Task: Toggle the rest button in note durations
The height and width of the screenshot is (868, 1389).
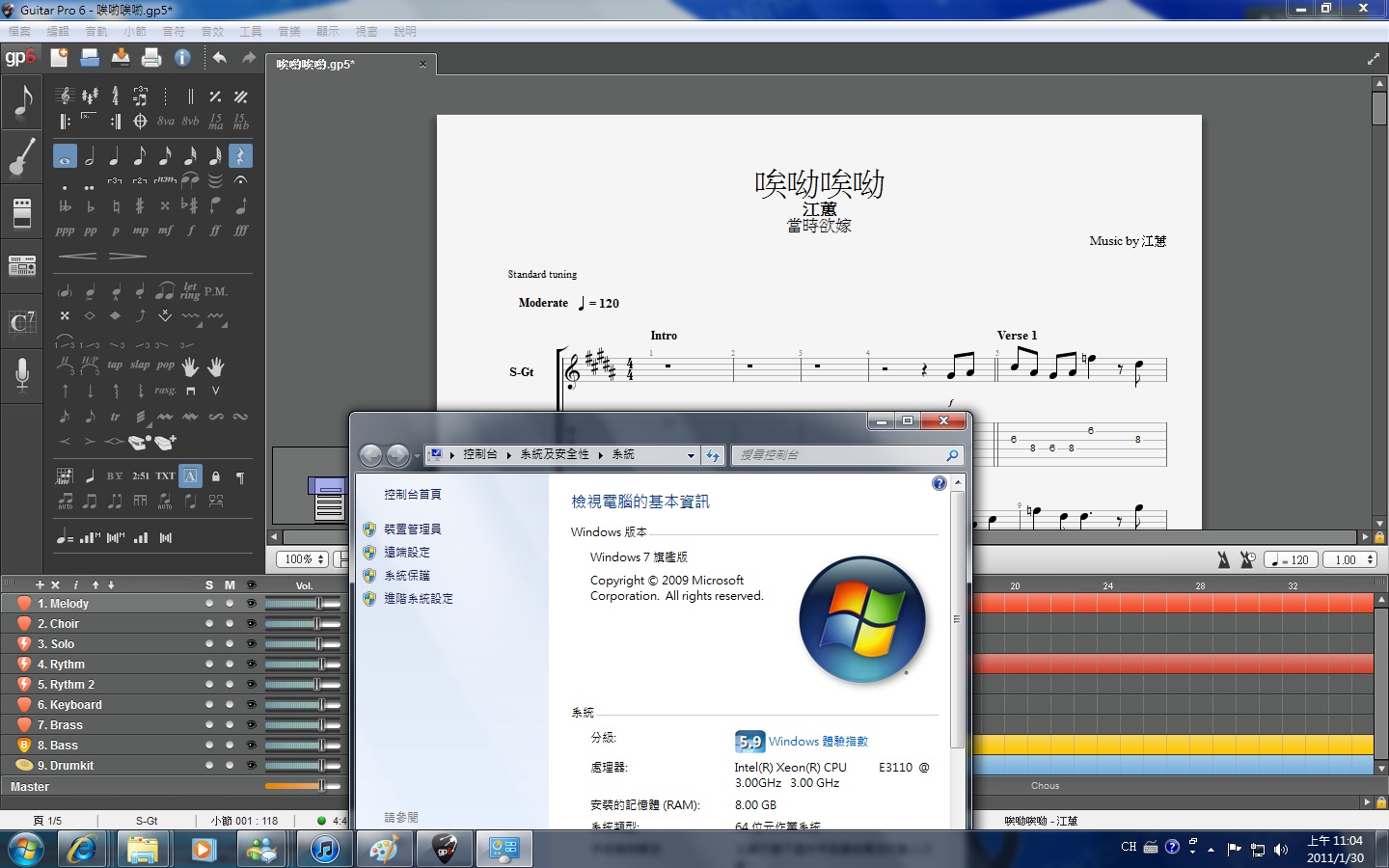Action: [x=240, y=155]
